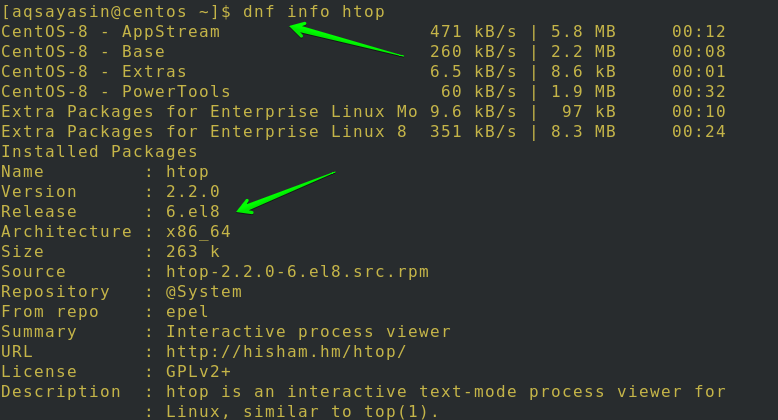Click the 'Description' field label
Screen dimensions: 778x420
pyautogui.click(x=61, y=392)
